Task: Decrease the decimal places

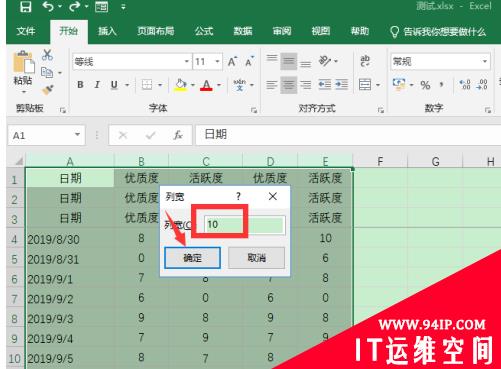Action: click(x=482, y=85)
